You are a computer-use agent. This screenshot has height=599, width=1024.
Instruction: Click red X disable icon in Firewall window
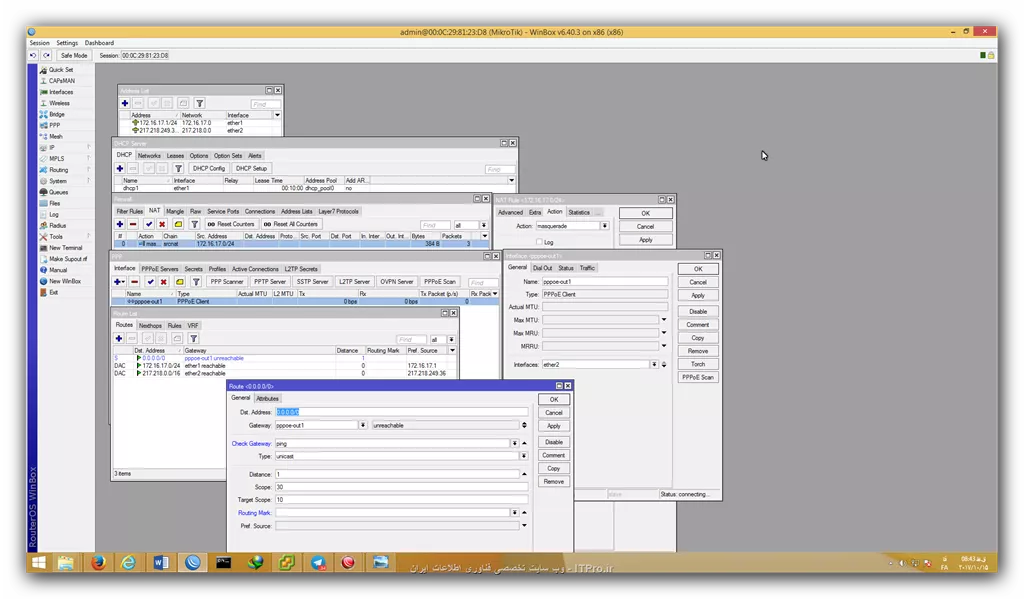(162, 224)
